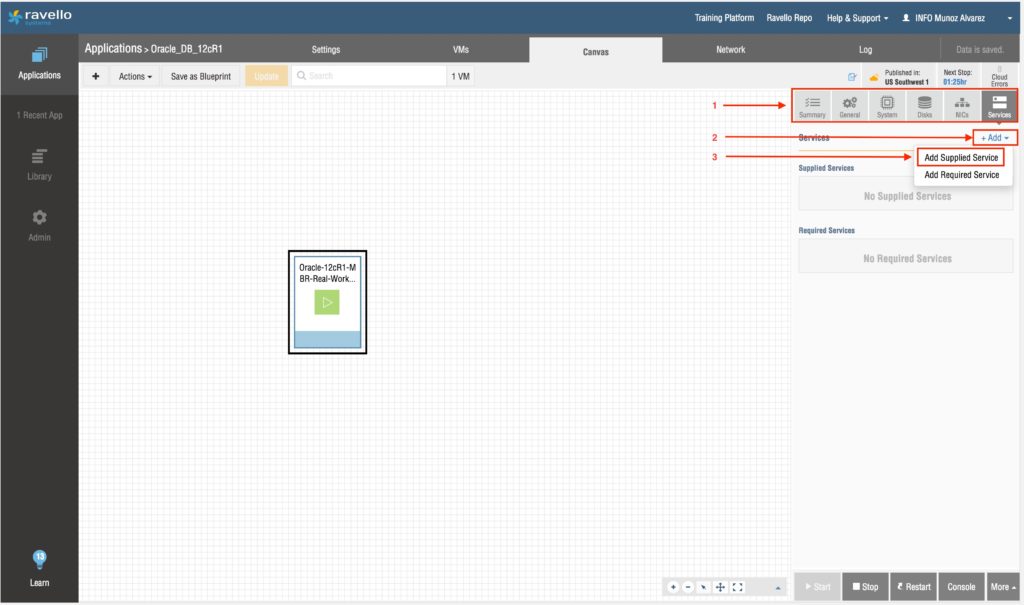Image resolution: width=1024 pixels, height=605 pixels.
Task: Choose Add Required Service
Action: 961,175
